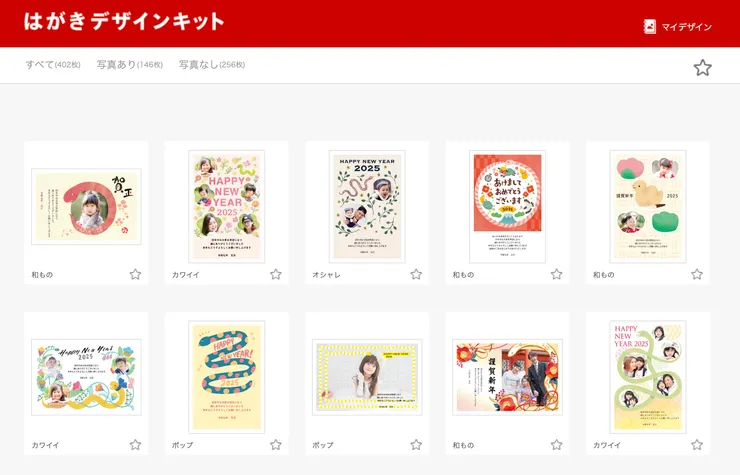Star the カワイイ yellow snake flowers card

135,445
